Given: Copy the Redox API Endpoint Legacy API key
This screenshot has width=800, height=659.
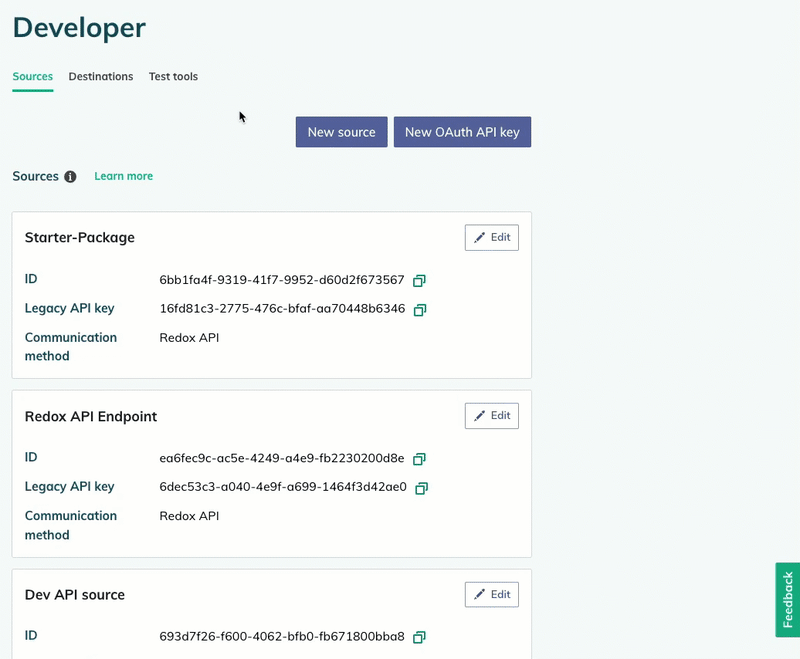Looking at the screenshot, I should [421, 488].
